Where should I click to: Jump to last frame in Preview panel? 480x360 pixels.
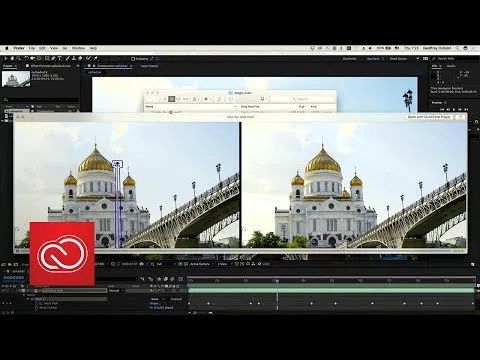[x=466, y=109]
